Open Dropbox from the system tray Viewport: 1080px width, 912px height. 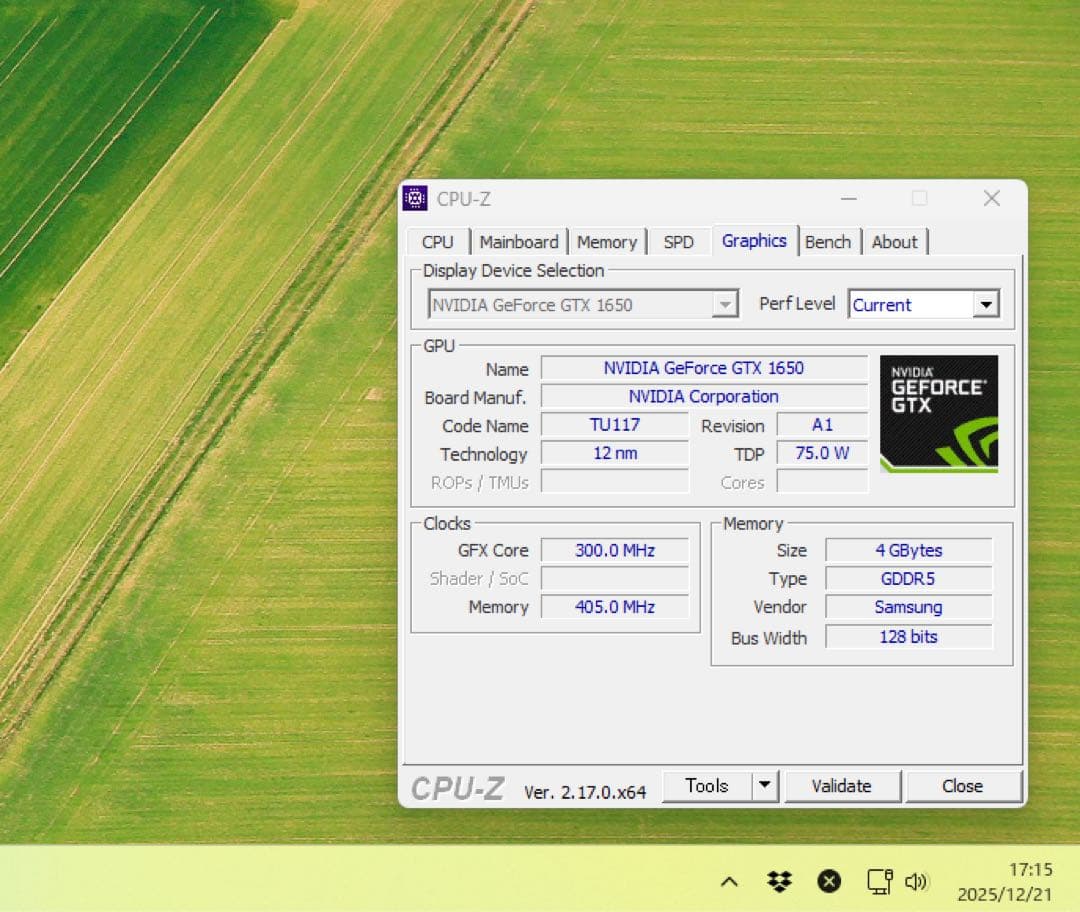(x=779, y=881)
